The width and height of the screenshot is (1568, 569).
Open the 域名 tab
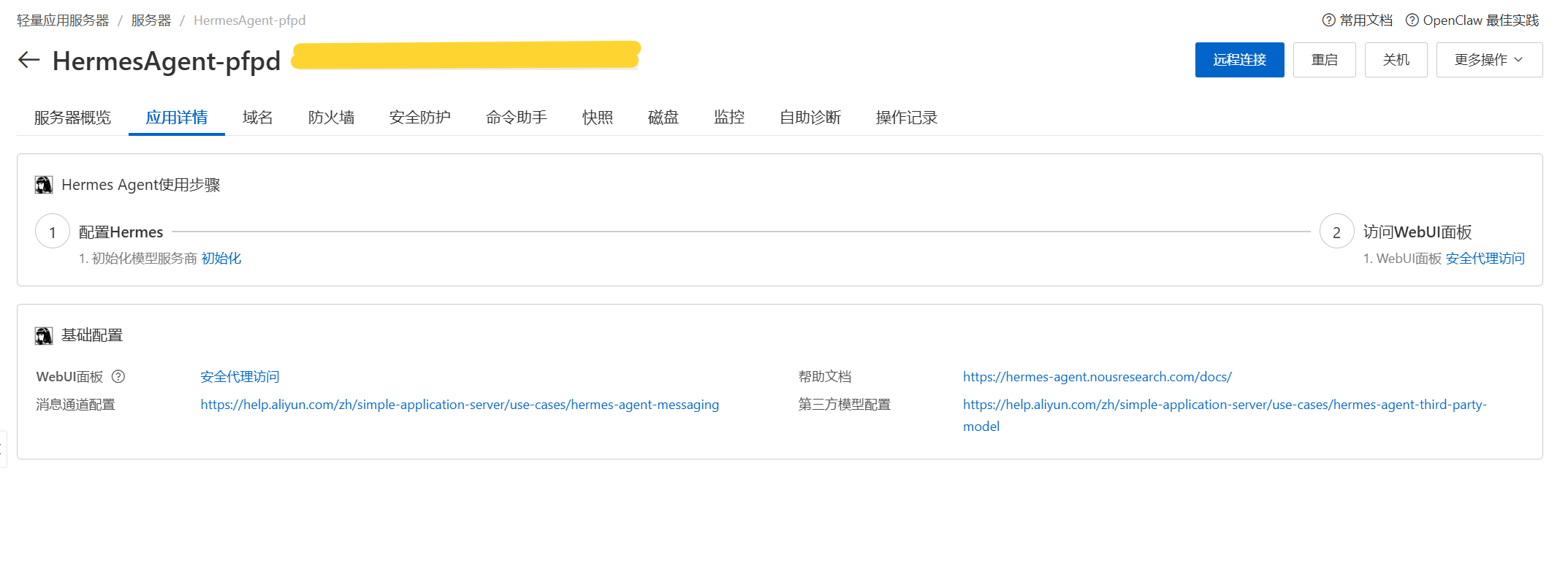(x=258, y=118)
